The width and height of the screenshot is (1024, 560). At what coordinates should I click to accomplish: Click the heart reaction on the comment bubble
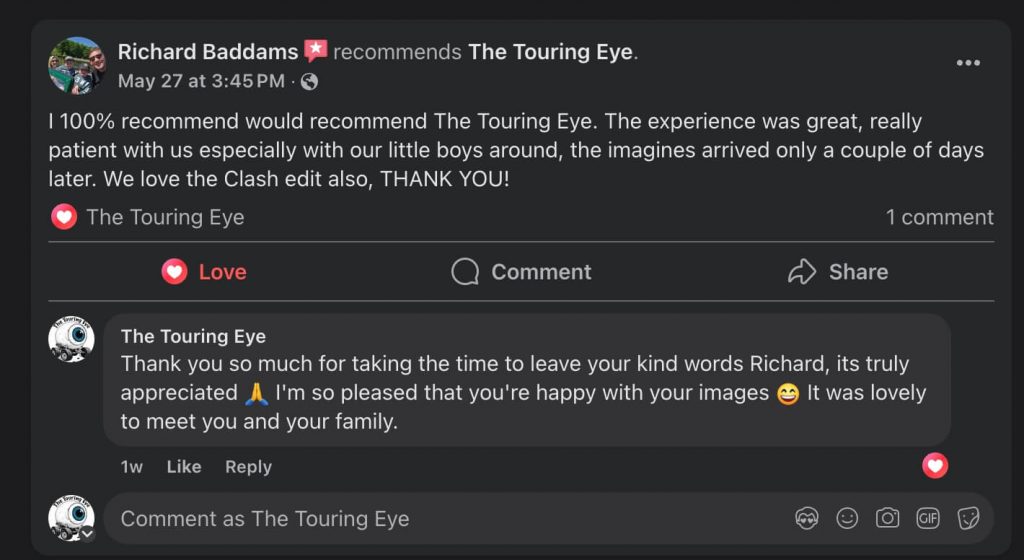click(935, 465)
